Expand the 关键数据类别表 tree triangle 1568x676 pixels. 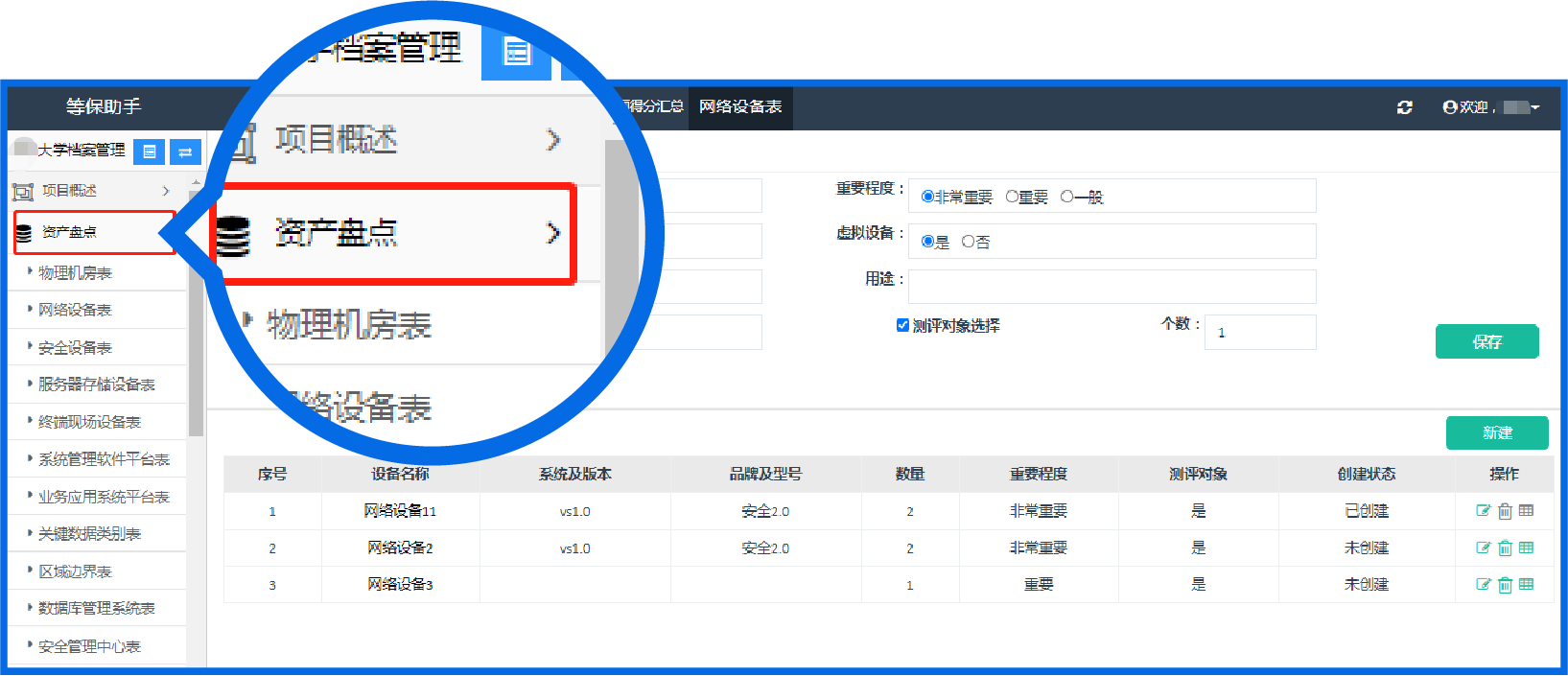(30, 532)
